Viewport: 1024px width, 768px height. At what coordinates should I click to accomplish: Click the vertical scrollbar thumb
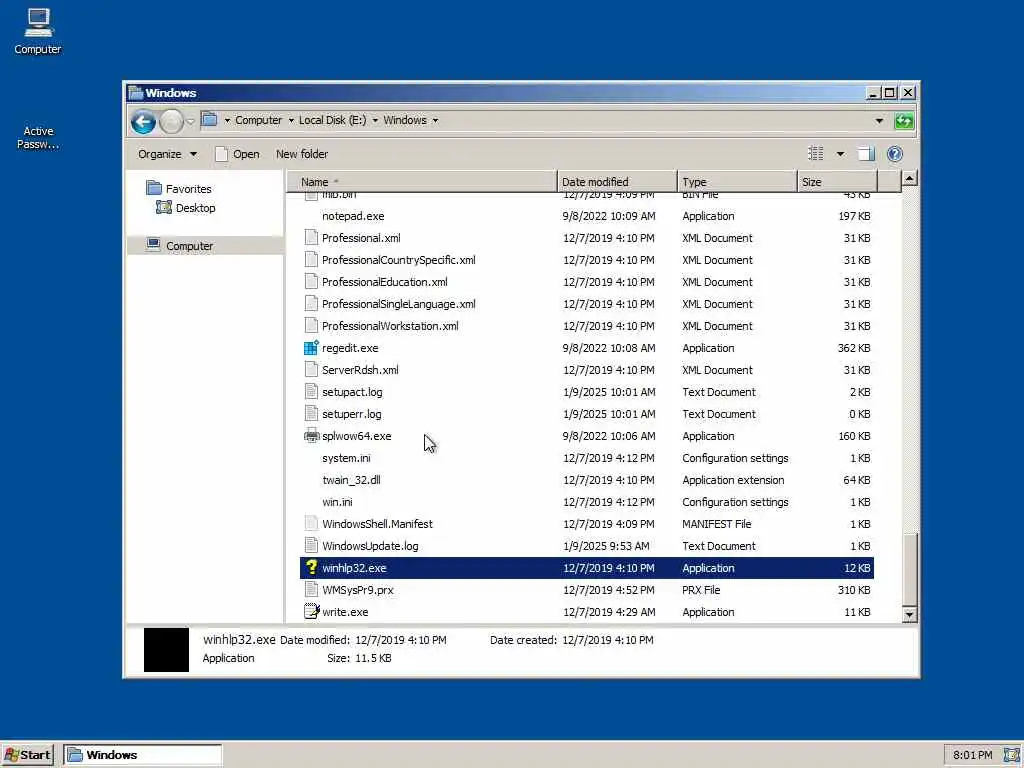click(x=909, y=569)
